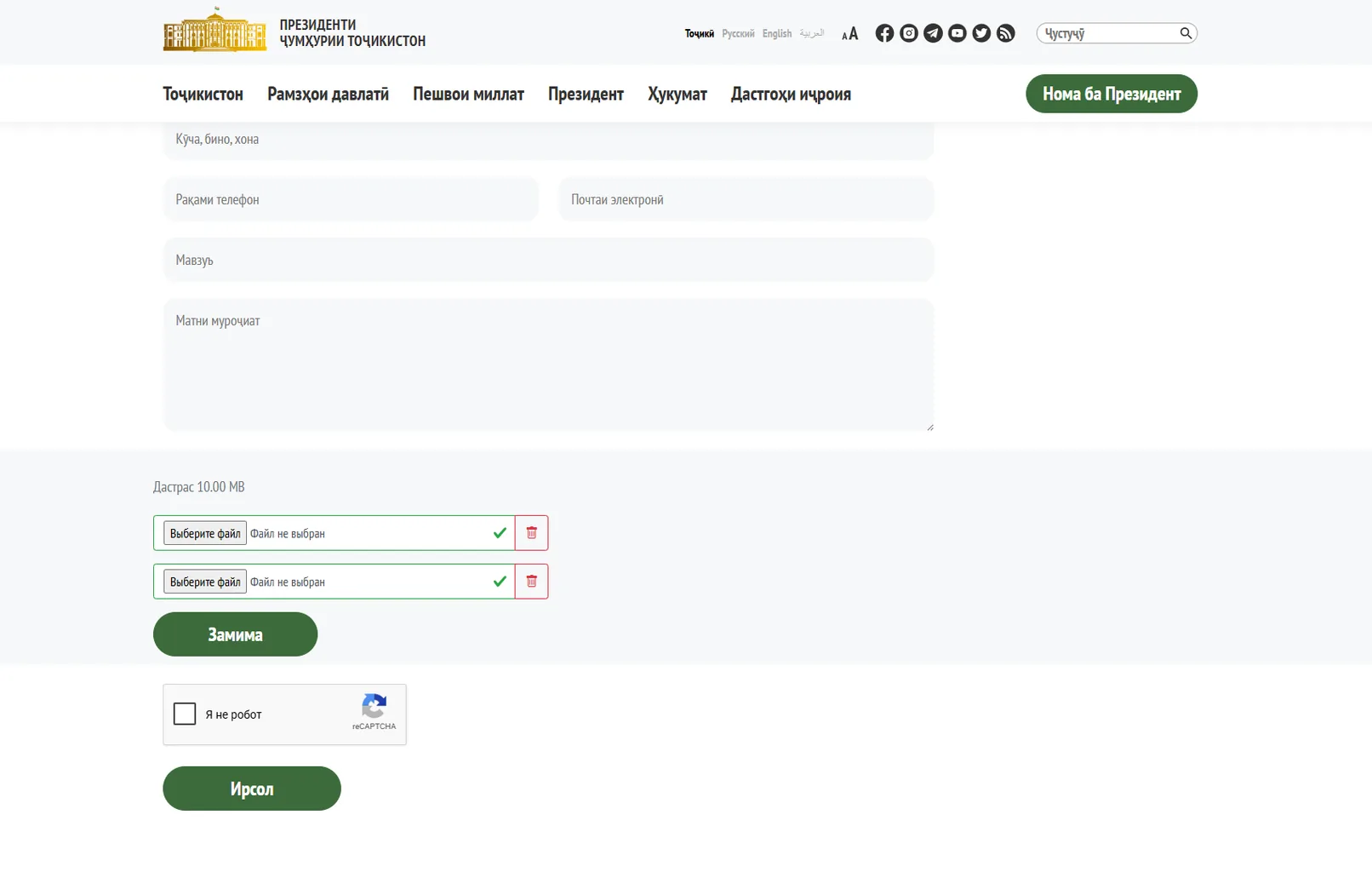1372x872 pixels.
Task: Open the Пешвои миллат menu
Action: point(468,94)
